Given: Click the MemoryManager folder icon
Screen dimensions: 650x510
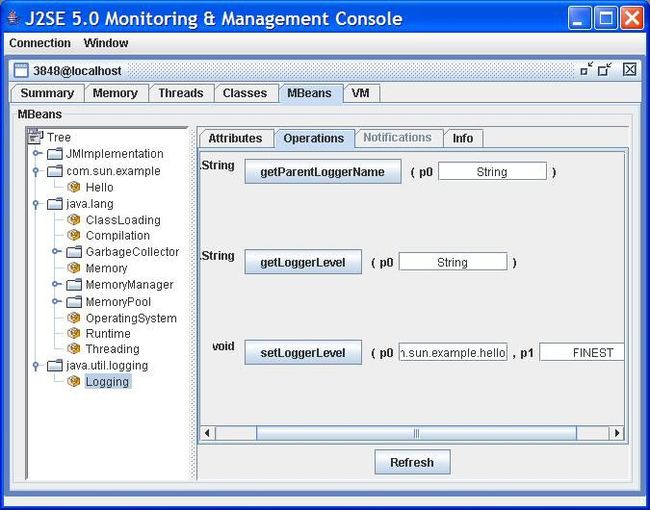Looking at the screenshot, I should [x=74, y=285].
